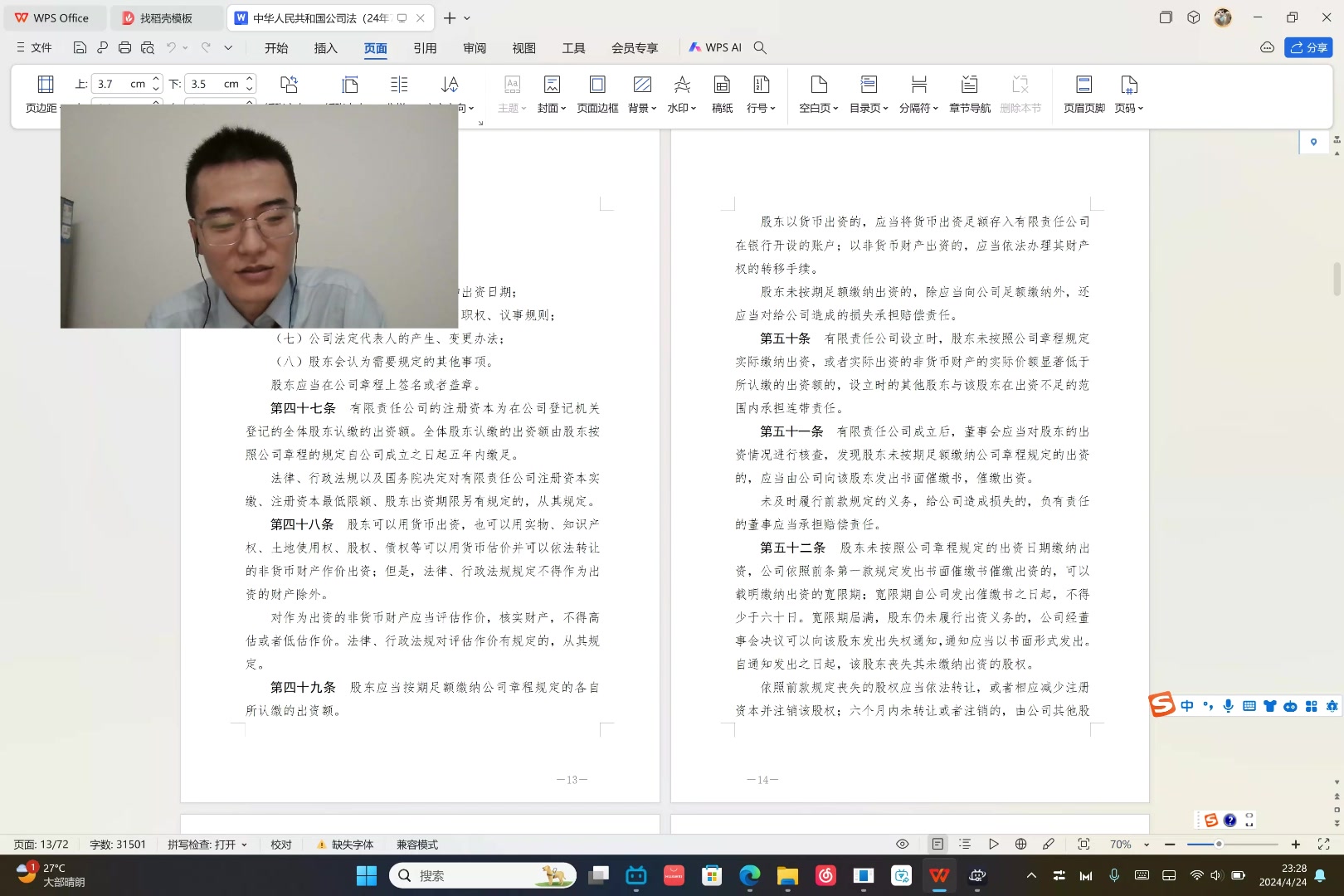The height and width of the screenshot is (896, 1344).
Task: Click the 页面边框 page border tool
Action: [597, 94]
